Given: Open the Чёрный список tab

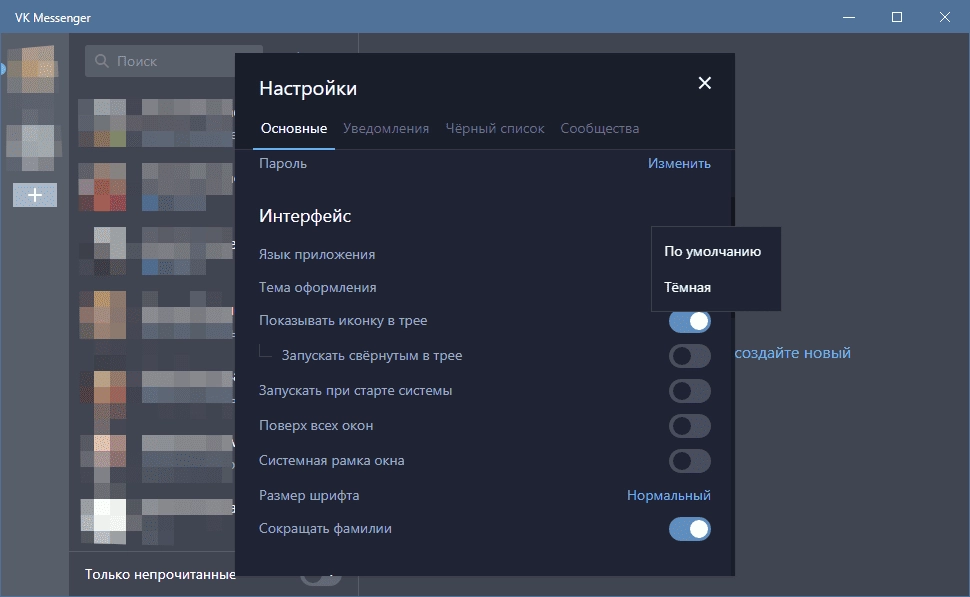Looking at the screenshot, I should pyautogui.click(x=495, y=129).
